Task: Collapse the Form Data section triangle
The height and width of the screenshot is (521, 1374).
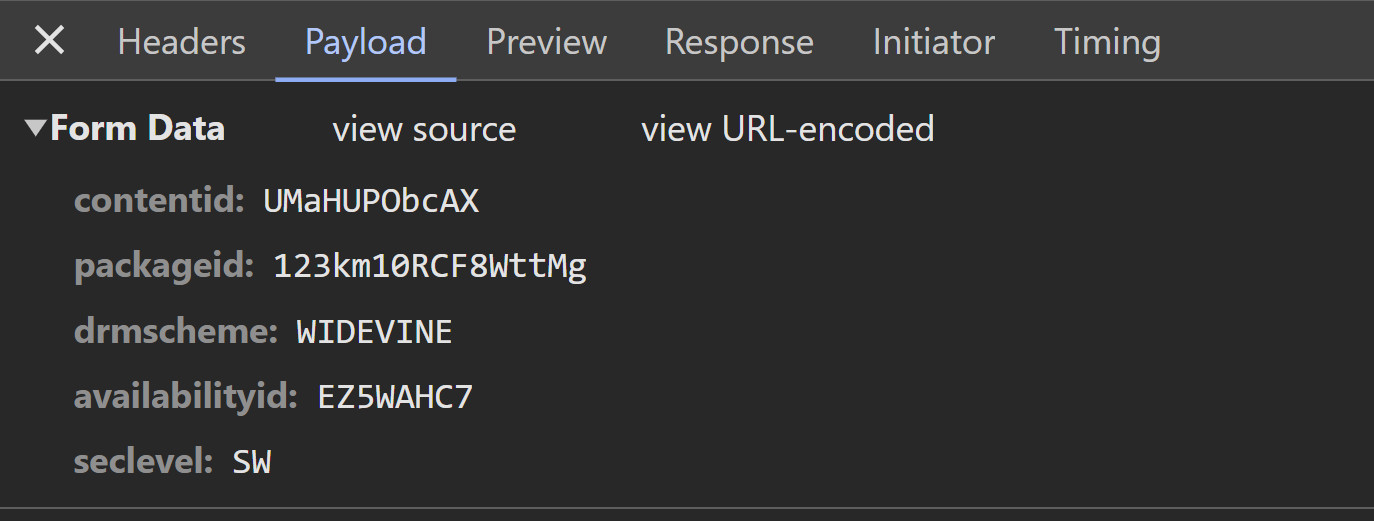Action: point(36,128)
